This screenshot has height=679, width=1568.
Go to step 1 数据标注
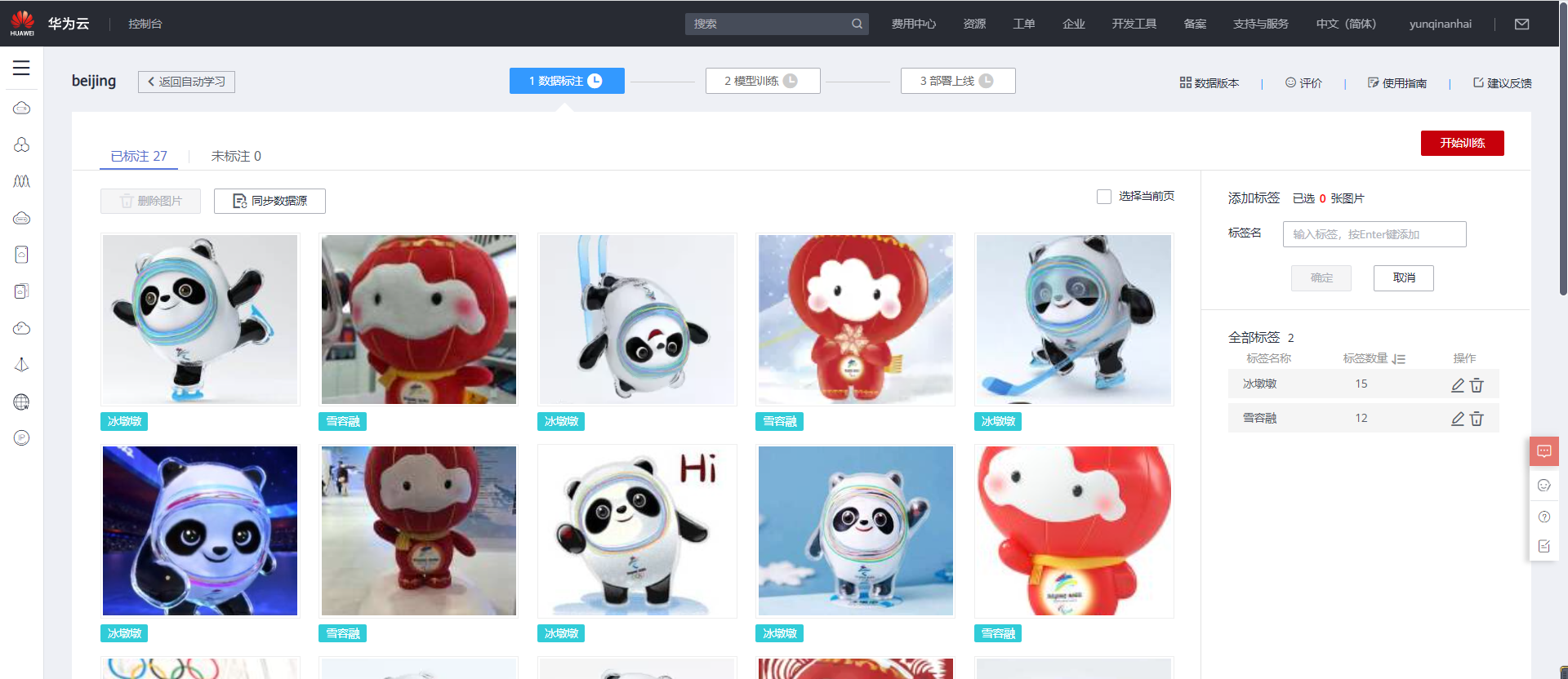567,81
